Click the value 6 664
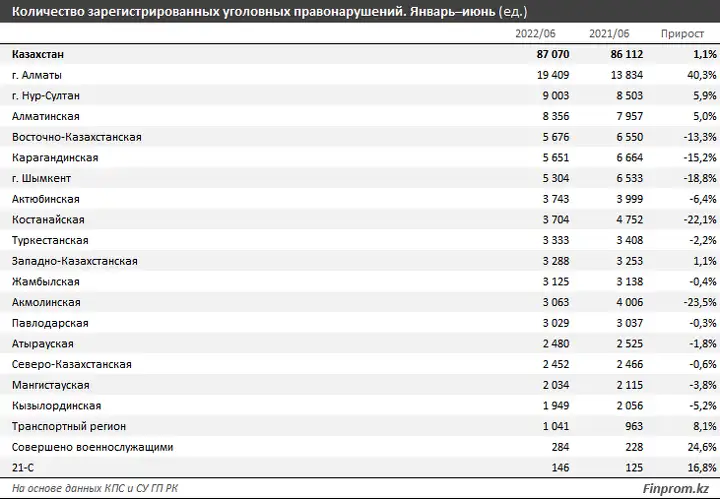Image resolution: width=720 pixels, height=499 pixels. coord(630,157)
